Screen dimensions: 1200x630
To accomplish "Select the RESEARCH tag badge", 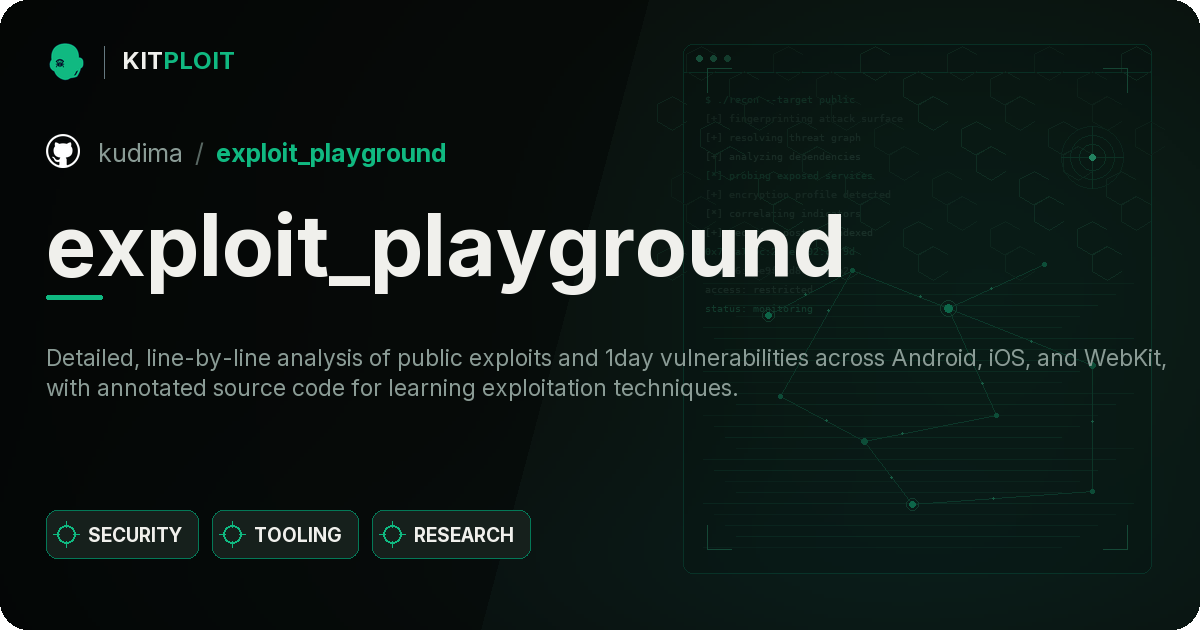I will (451, 535).
